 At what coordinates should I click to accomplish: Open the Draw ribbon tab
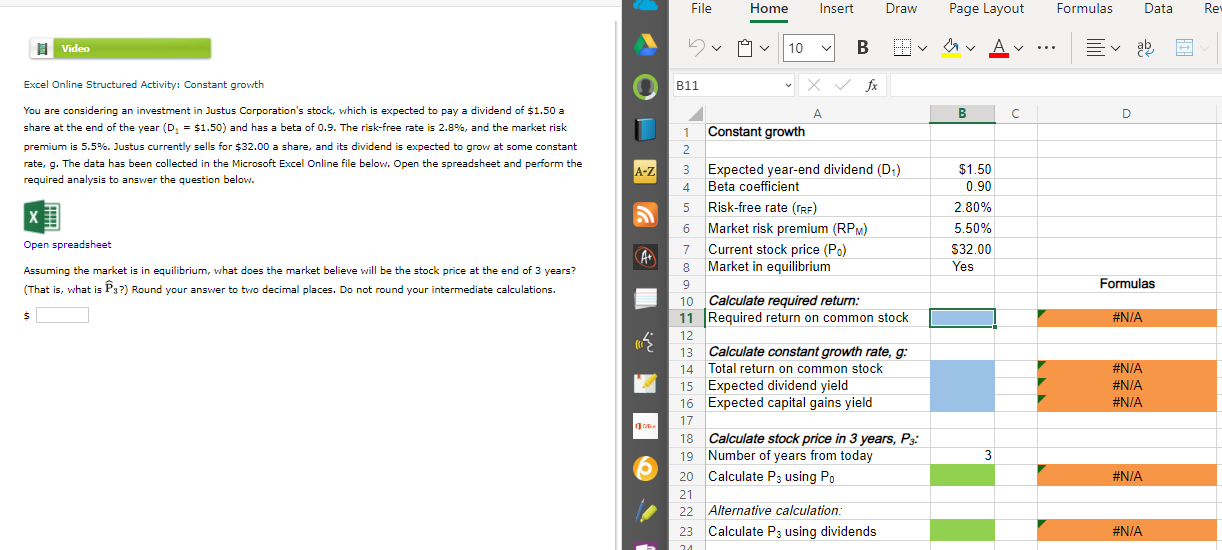(x=901, y=9)
